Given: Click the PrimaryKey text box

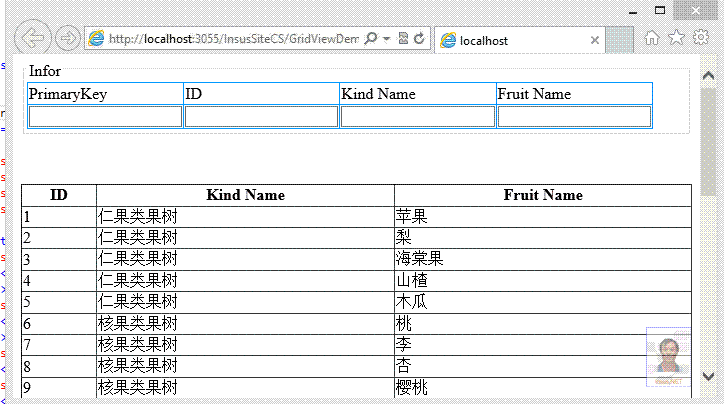Looking at the screenshot, I should coord(105,116).
